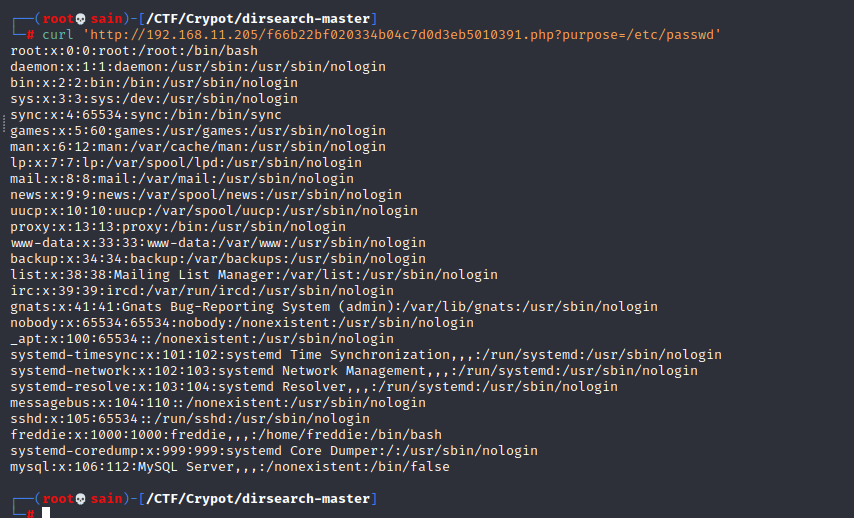Screen dimensions: 854x518
Task: Place cursor at the bottom prompt's block cursor
Action: 46,513
